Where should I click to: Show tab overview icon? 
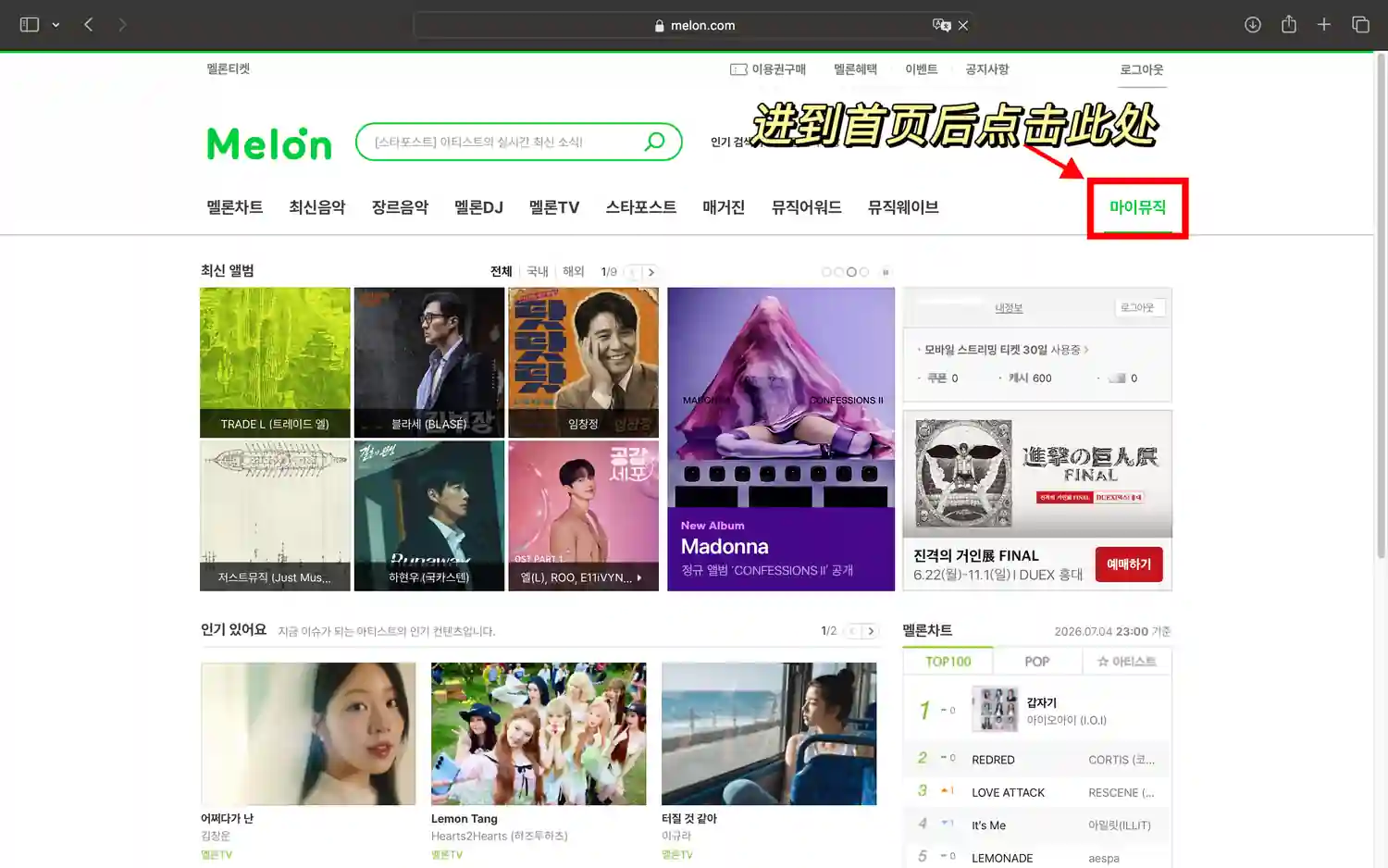click(x=1360, y=25)
